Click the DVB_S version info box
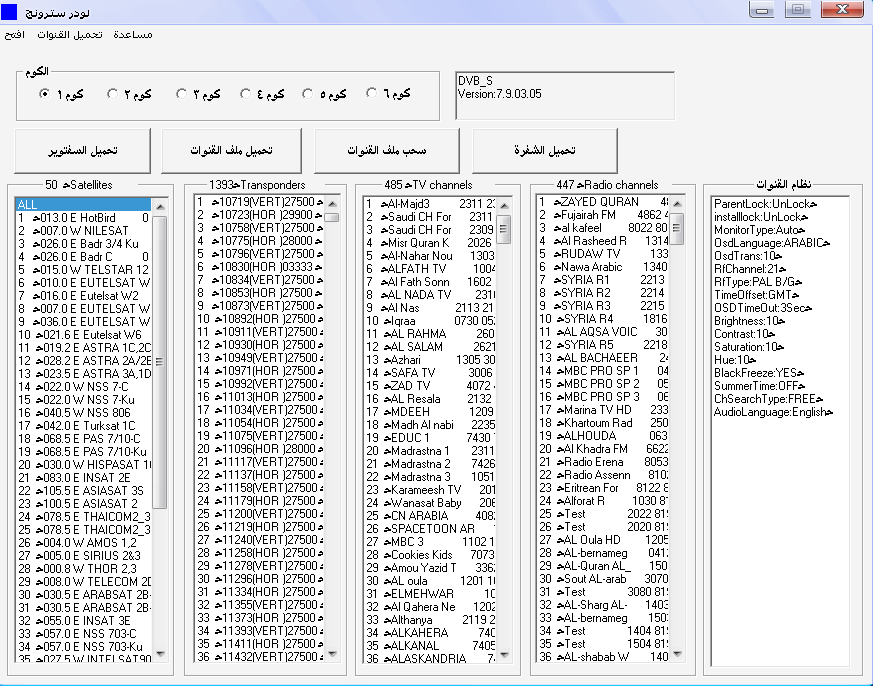Screen dimensions: 873x686 coord(565,95)
